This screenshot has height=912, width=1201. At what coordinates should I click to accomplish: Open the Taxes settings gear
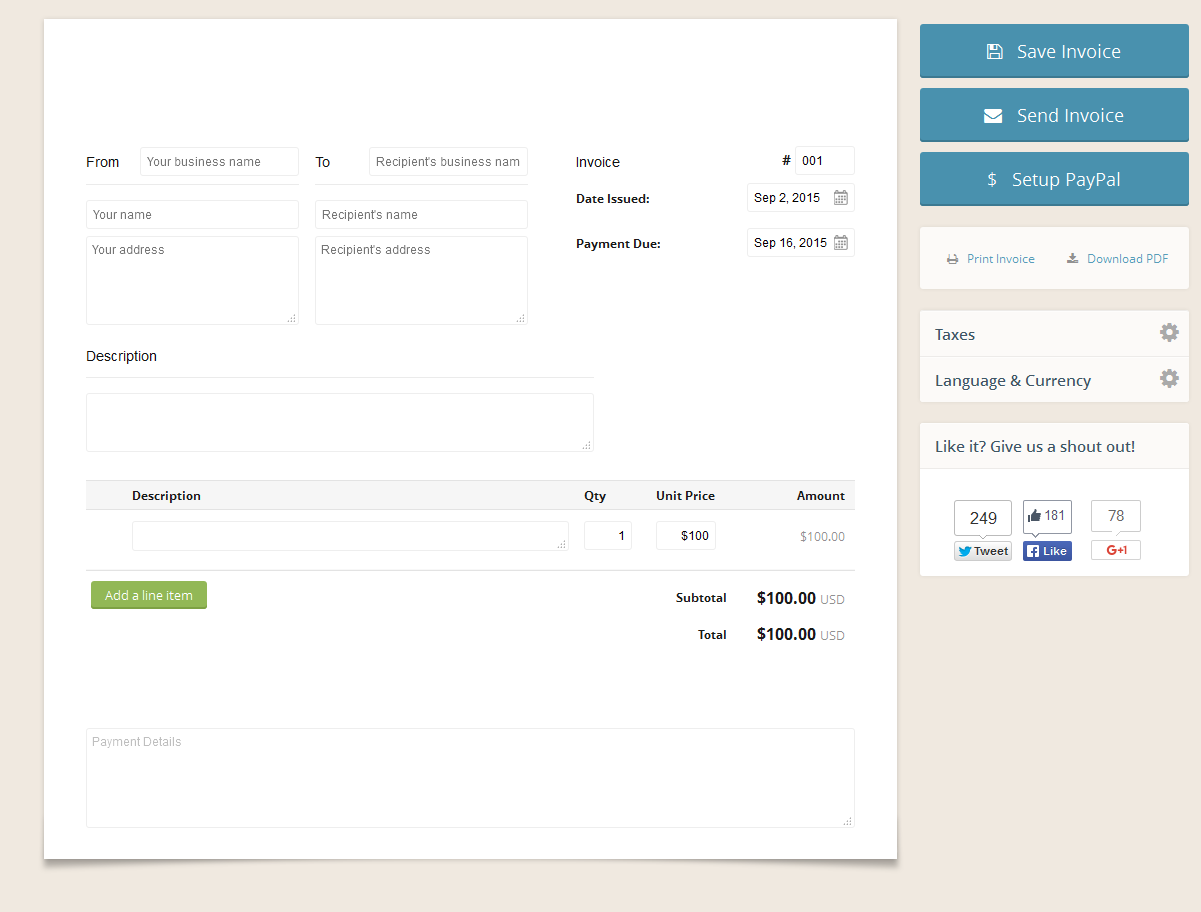(1168, 332)
